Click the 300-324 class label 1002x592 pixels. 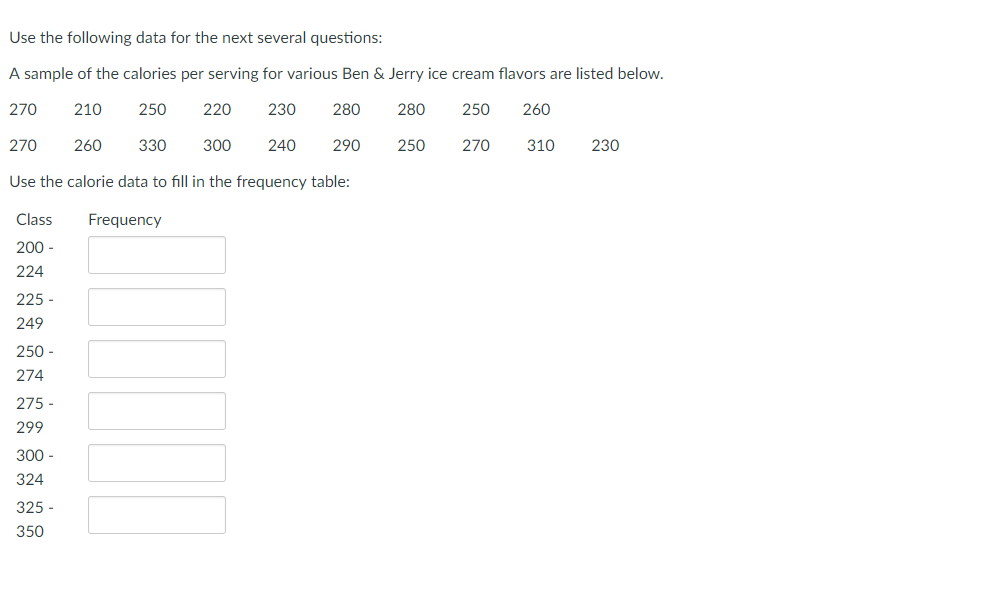(34, 467)
